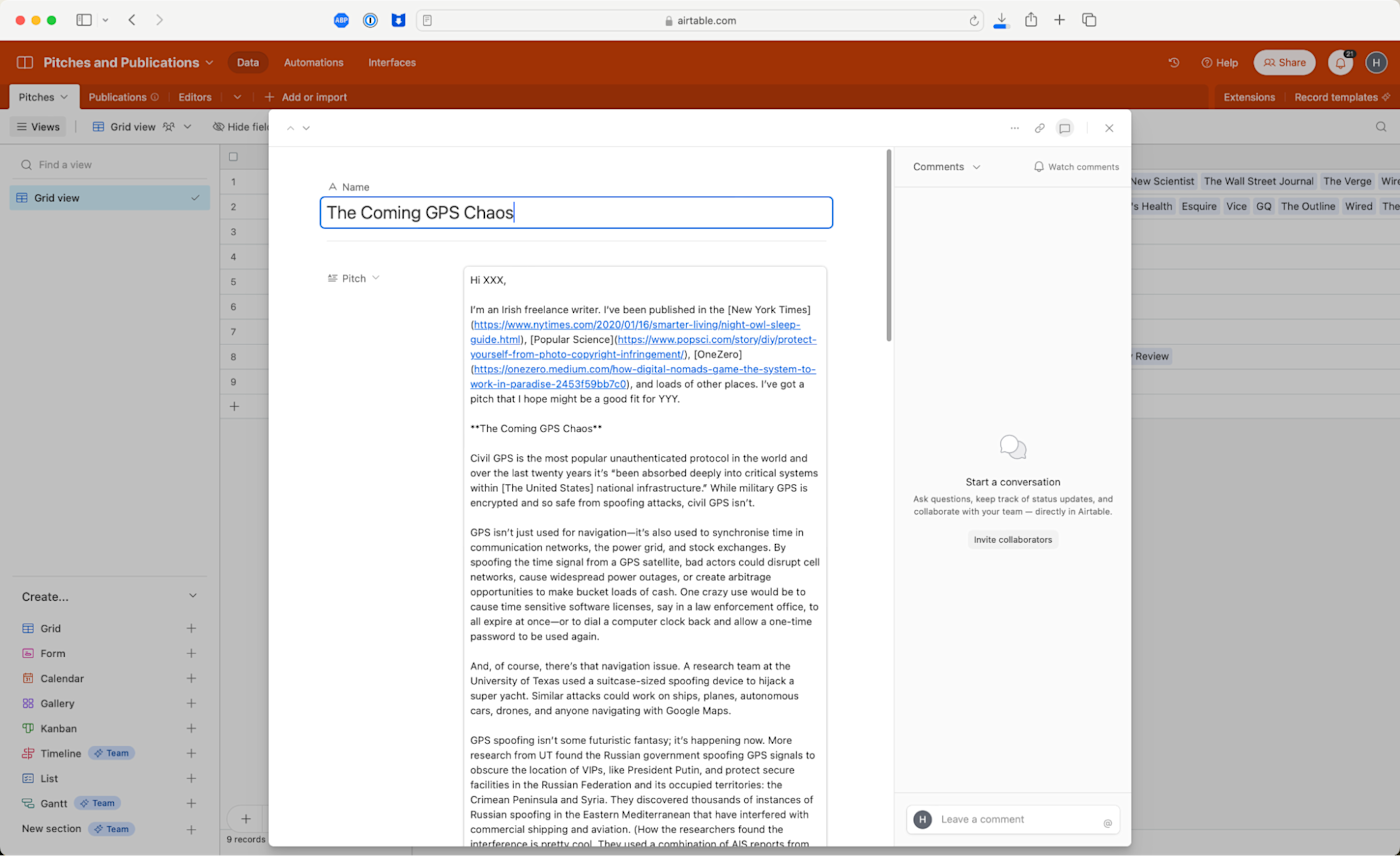This screenshot has height=856, width=1400.
Task: Toggle the Views sidebar button
Action: tap(38, 127)
